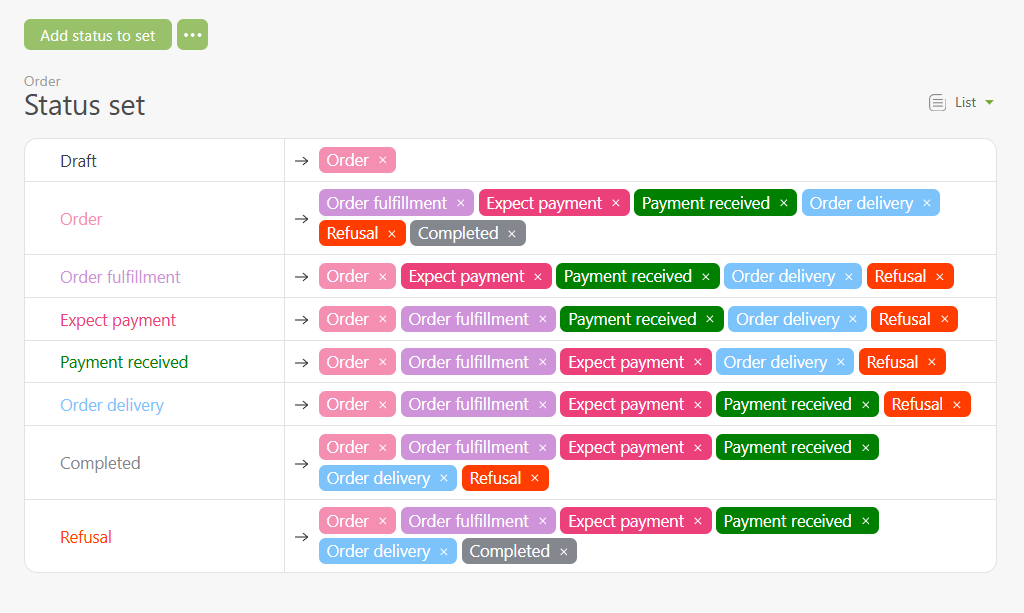Viewport: 1024px width, 613px height.
Task: Remove Completed tag from Order row
Action: [x=512, y=234]
